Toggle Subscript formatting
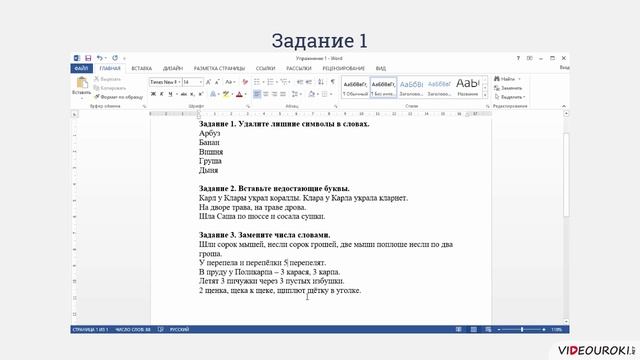Screen dimensions: 640x360 (x=192, y=94)
